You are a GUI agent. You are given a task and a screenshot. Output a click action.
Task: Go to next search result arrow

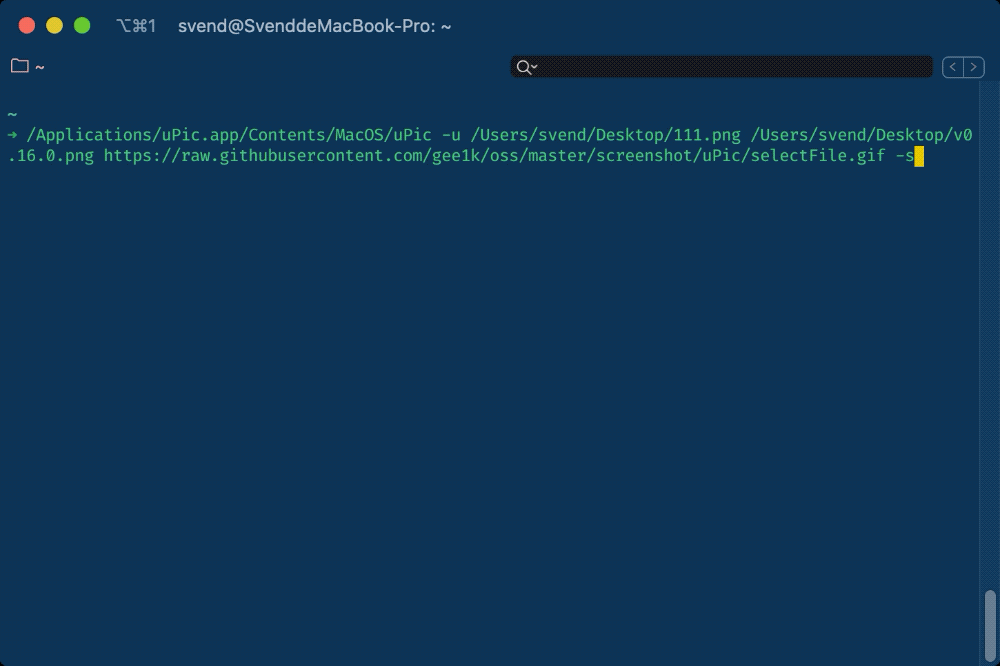click(974, 67)
